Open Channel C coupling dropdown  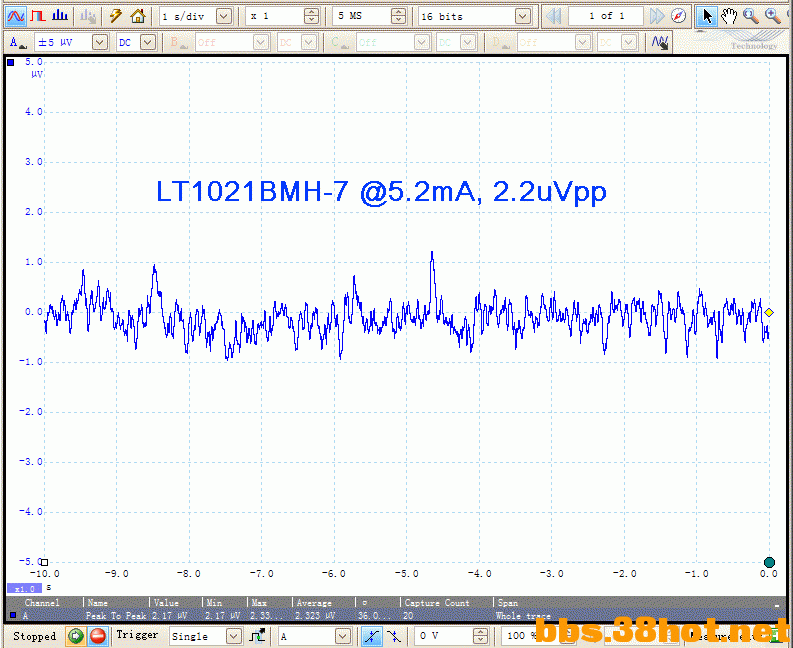(x=468, y=42)
